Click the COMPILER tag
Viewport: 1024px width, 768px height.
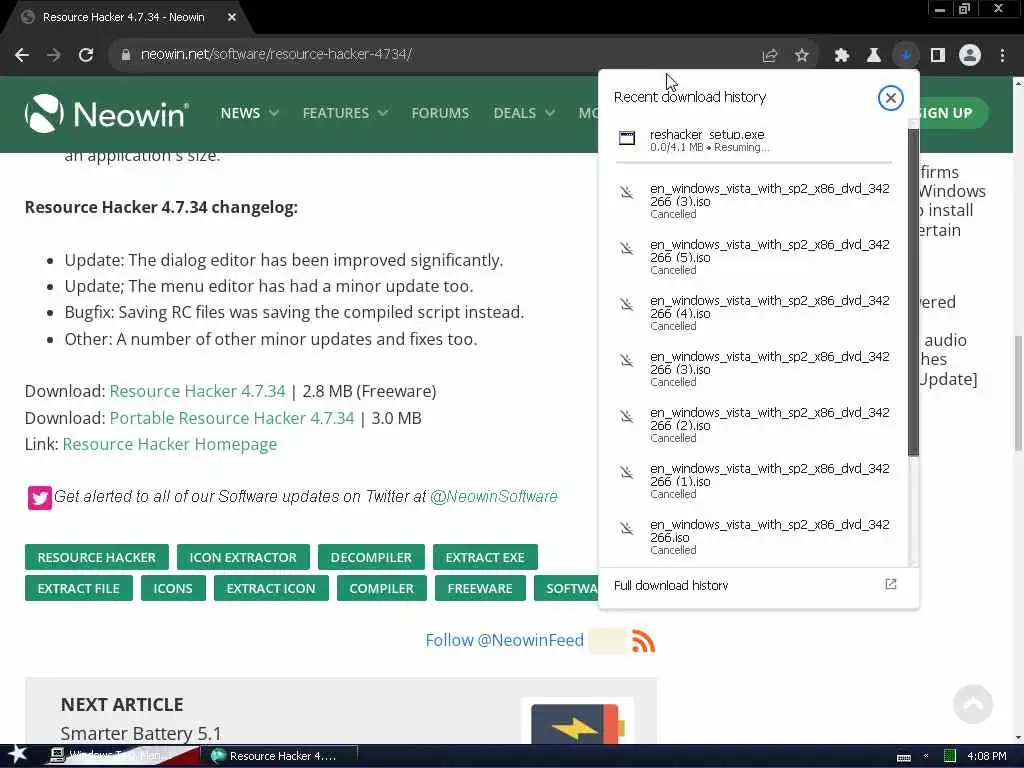381,588
